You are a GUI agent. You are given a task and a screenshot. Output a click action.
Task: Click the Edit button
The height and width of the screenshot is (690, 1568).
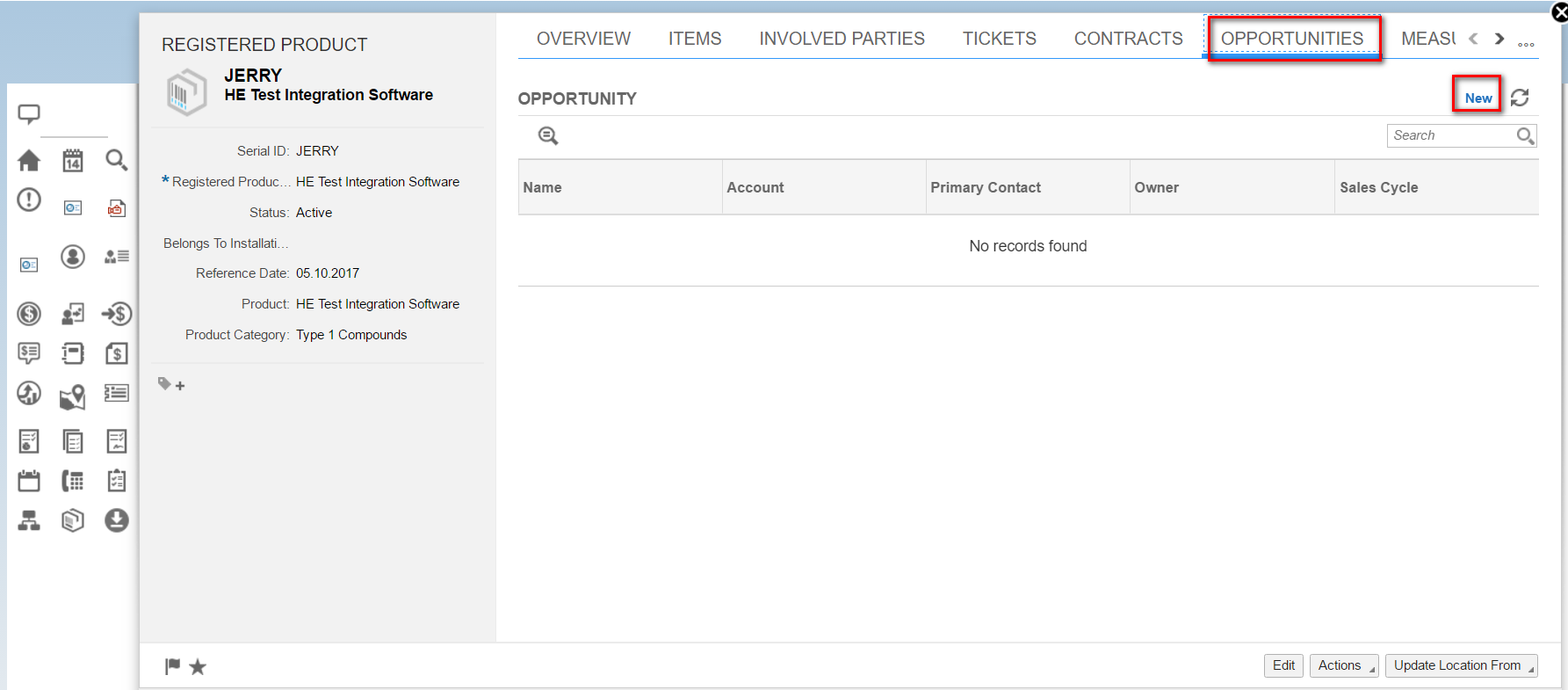(1283, 665)
